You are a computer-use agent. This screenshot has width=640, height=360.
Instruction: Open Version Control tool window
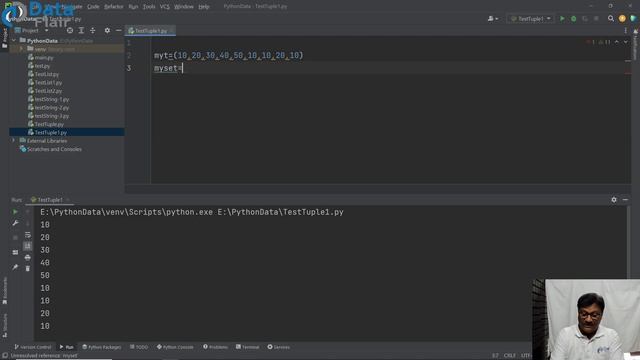click(33, 347)
